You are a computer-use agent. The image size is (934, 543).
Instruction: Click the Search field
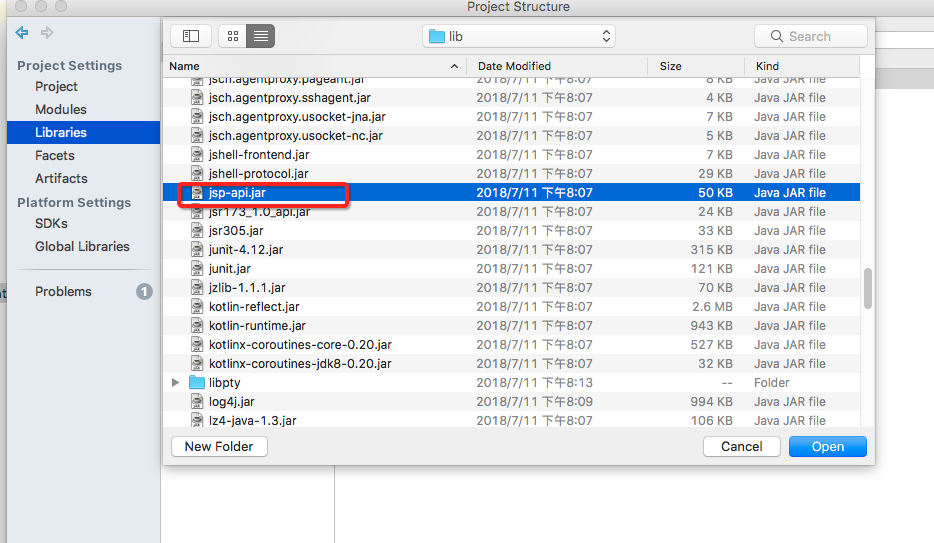(x=811, y=36)
